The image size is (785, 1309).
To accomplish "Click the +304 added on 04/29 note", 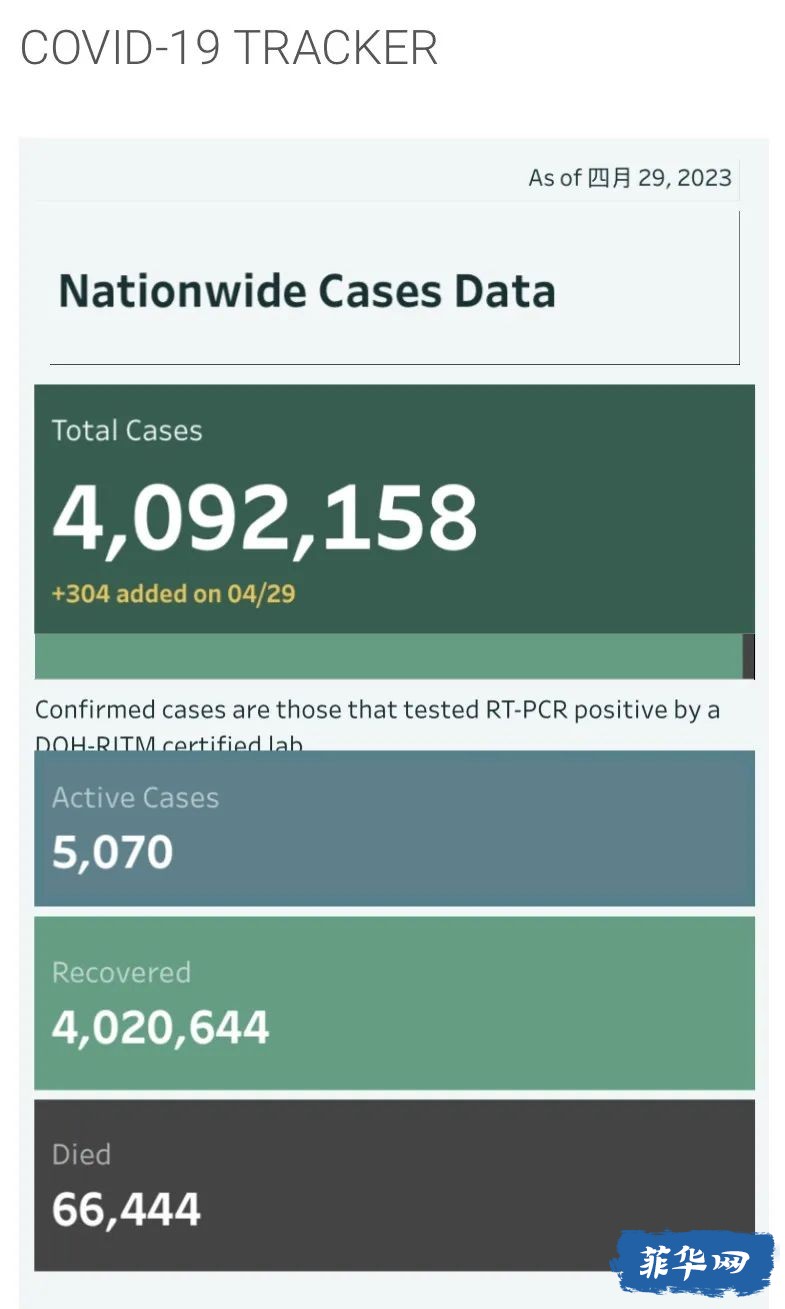I will coord(173,594).
